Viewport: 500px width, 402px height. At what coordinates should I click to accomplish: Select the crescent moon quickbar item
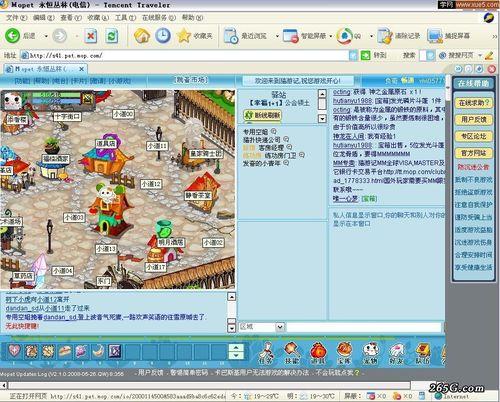tap(98, 351)
